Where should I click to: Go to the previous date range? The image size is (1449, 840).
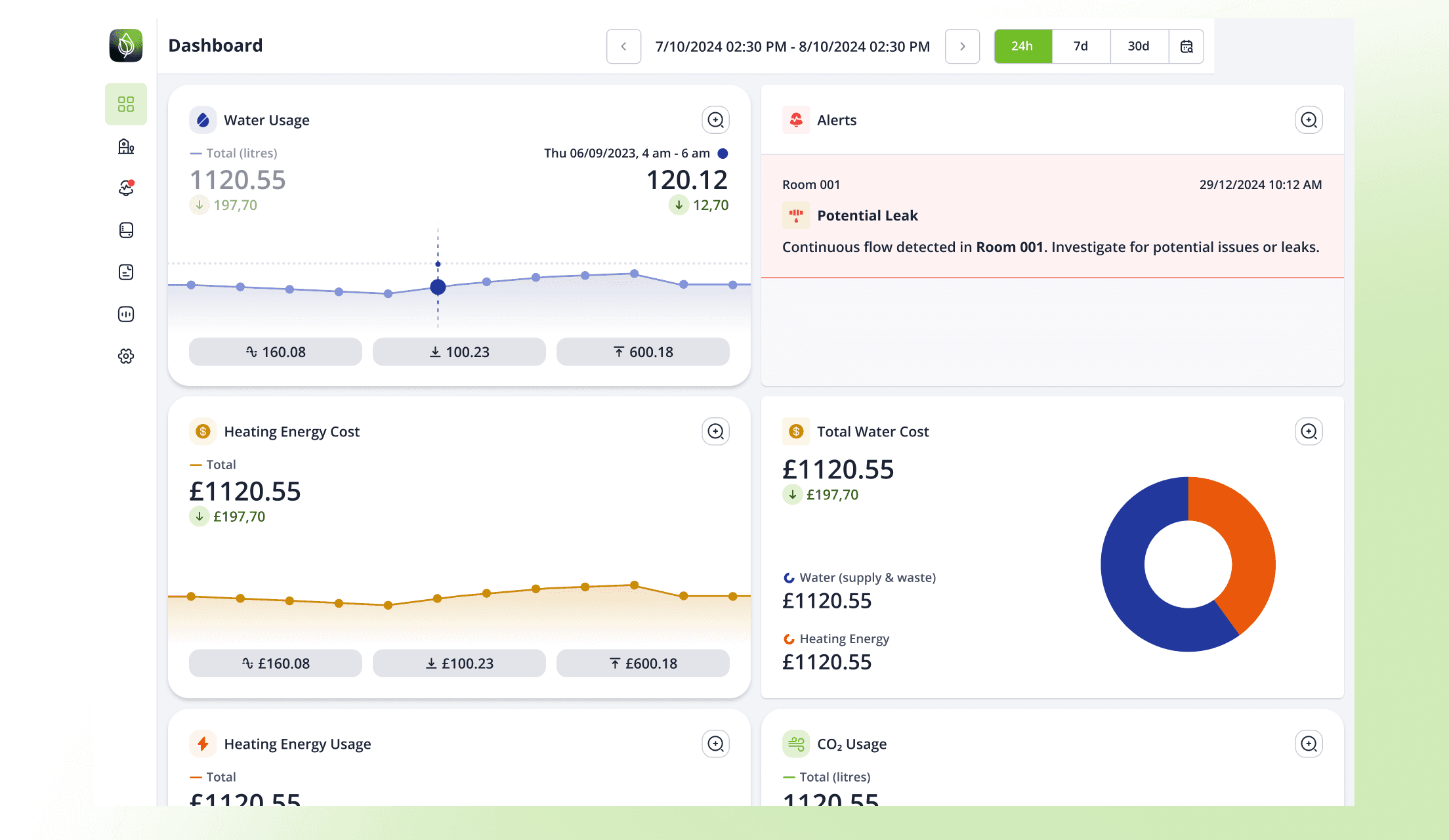(623, 47)
